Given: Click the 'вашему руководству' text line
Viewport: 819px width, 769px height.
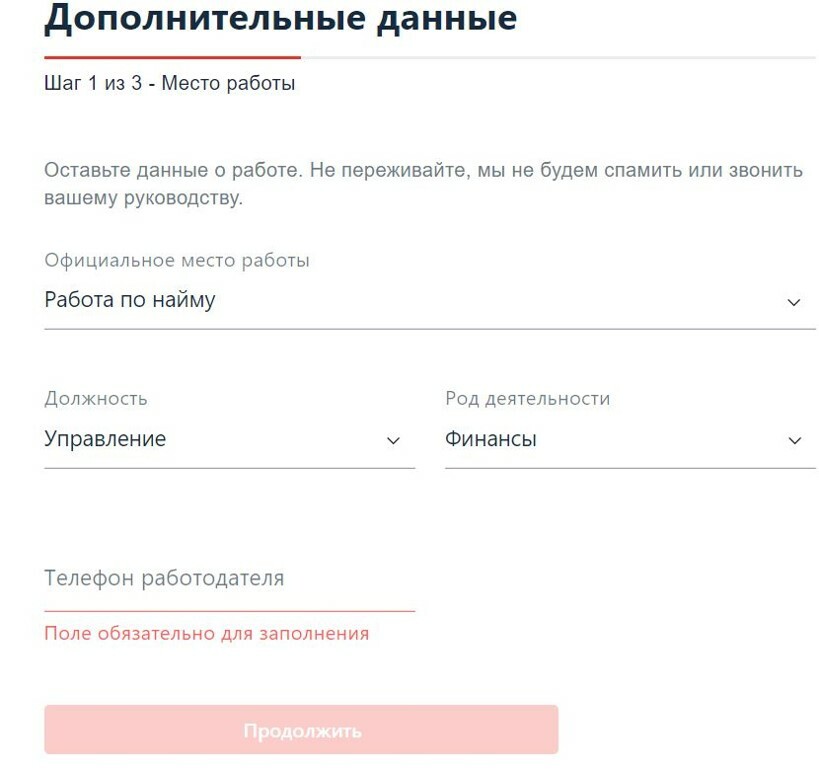Looking at the screenshot, I should (143, 198).
